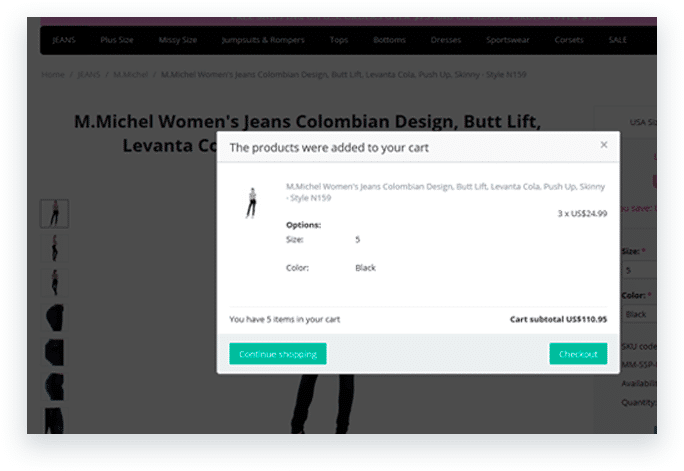Select the second product thumbnail on left
Image resolution: width=684 pixels, height=471 pixels.
[55, 248]
